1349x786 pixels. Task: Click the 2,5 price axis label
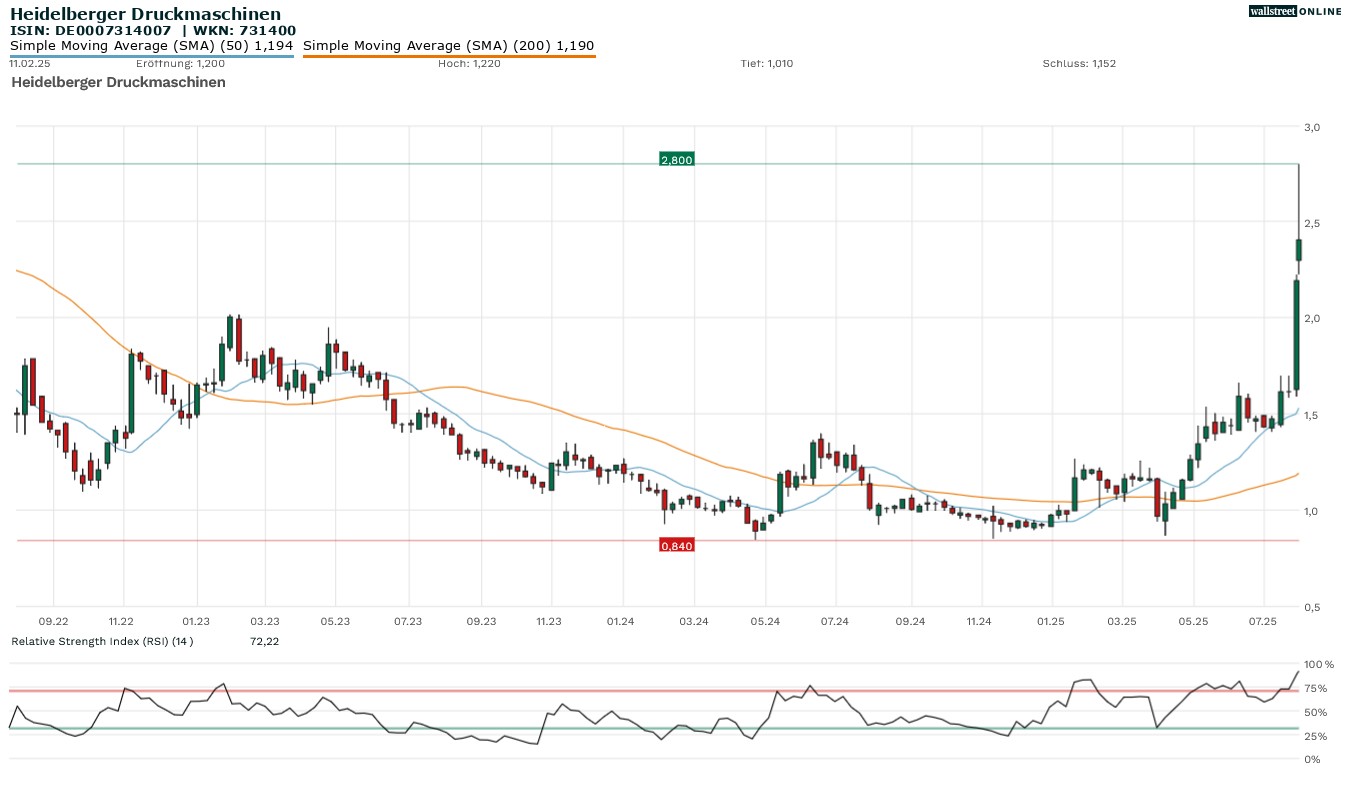[1312, 223]
